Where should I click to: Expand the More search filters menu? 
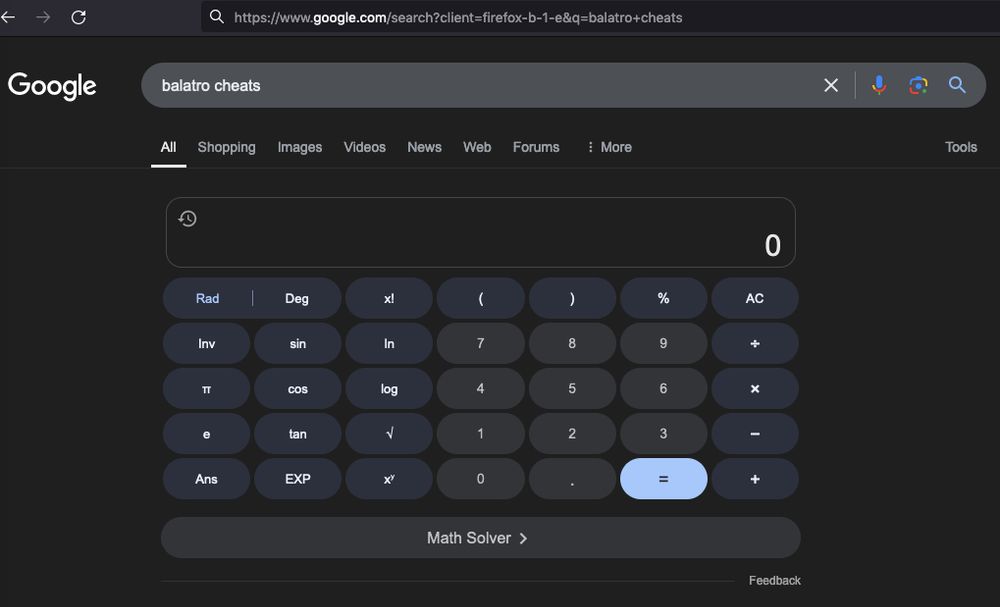tap(609, 147)
